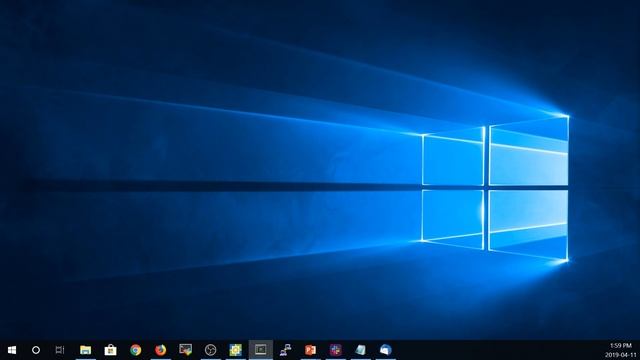The image size is (640, 360).
Task: Launch Firefox from the taskbar
Action: (x=160, y=350)
